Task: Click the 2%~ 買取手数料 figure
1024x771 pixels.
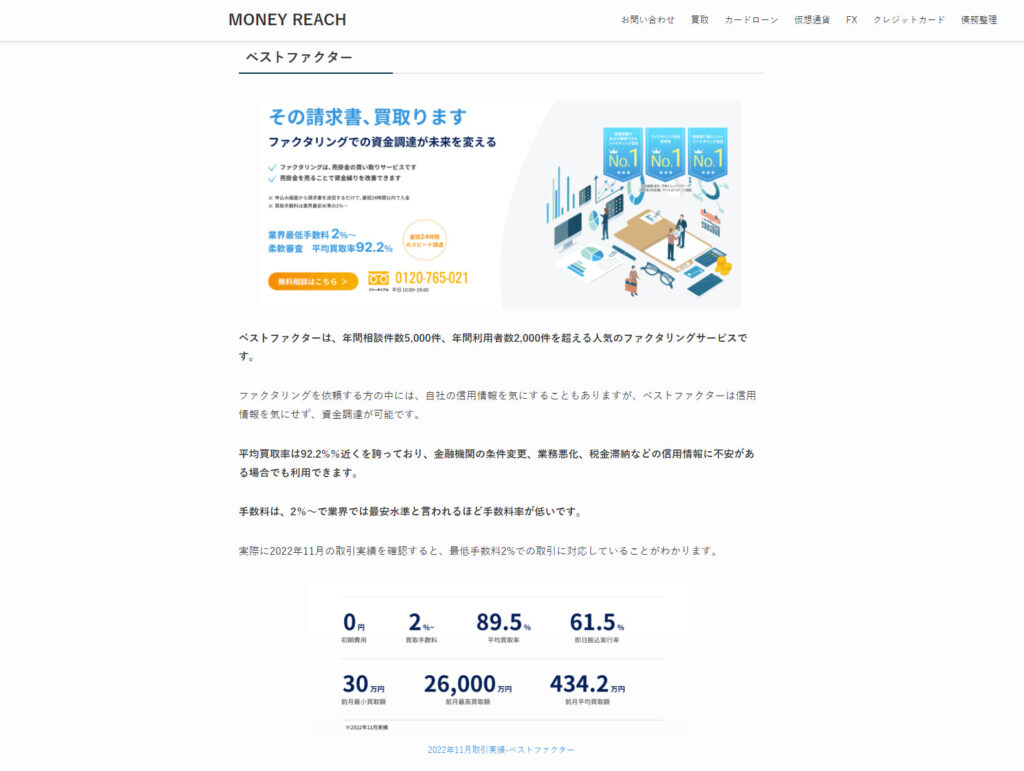Action: click(x=421, y=627)
